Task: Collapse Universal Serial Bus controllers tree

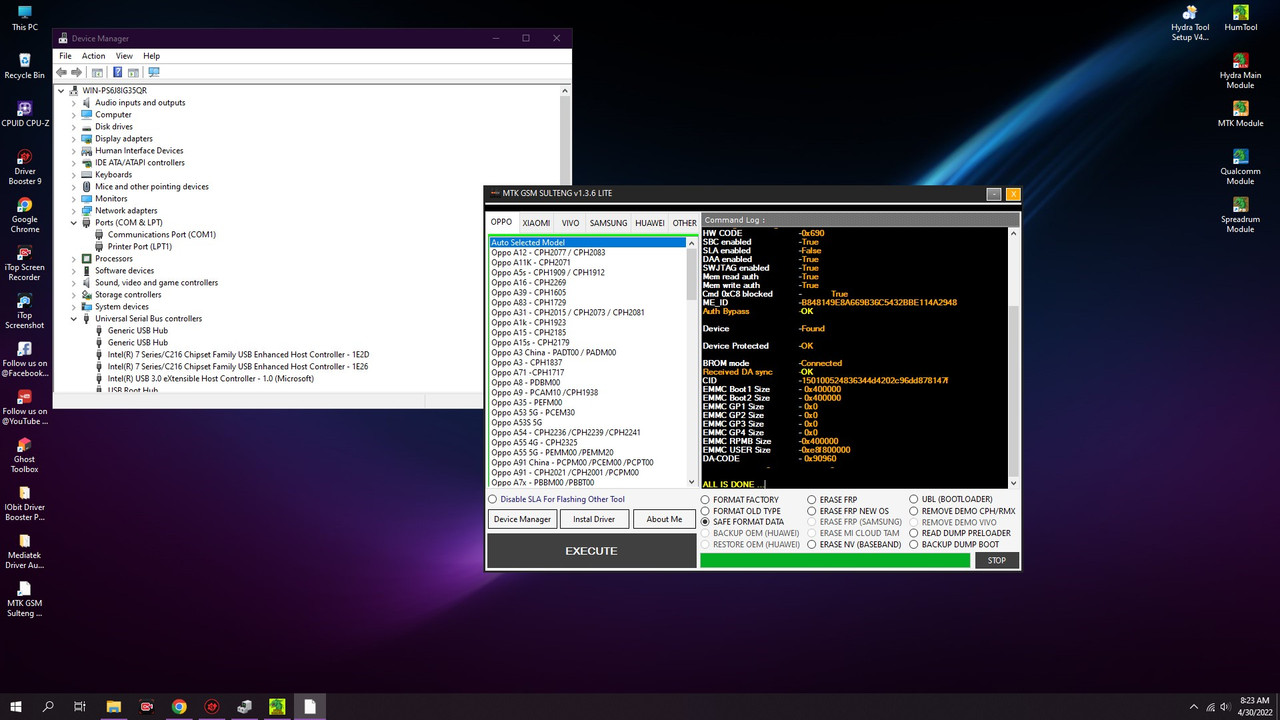Action: click(x=72, y=318)
